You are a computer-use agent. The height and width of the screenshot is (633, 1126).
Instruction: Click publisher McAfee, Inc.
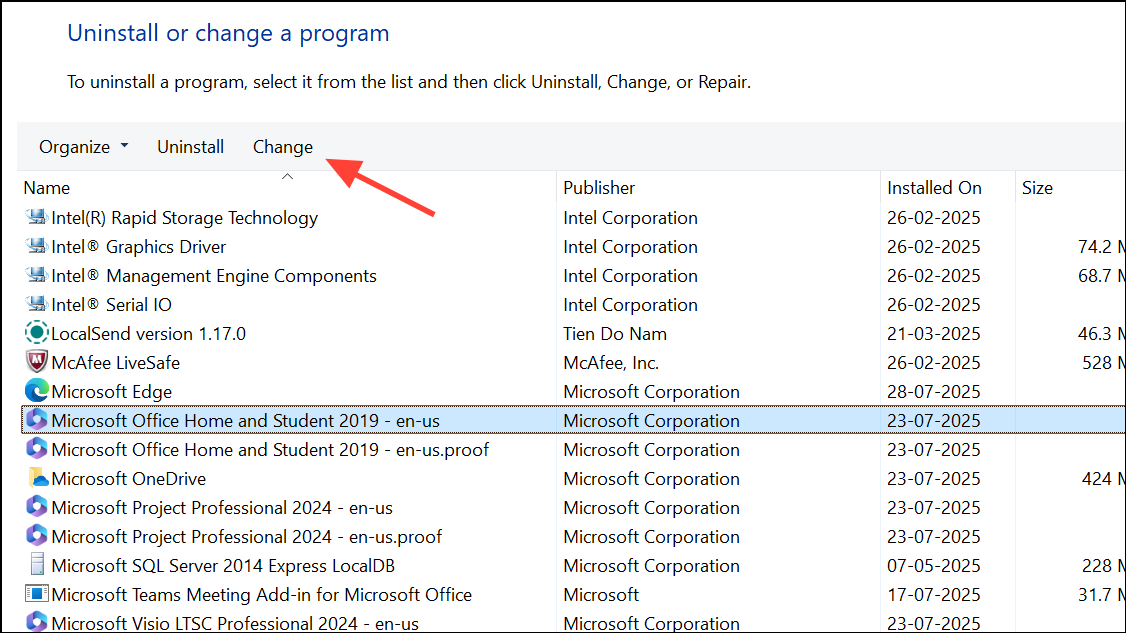coord(611,363)
